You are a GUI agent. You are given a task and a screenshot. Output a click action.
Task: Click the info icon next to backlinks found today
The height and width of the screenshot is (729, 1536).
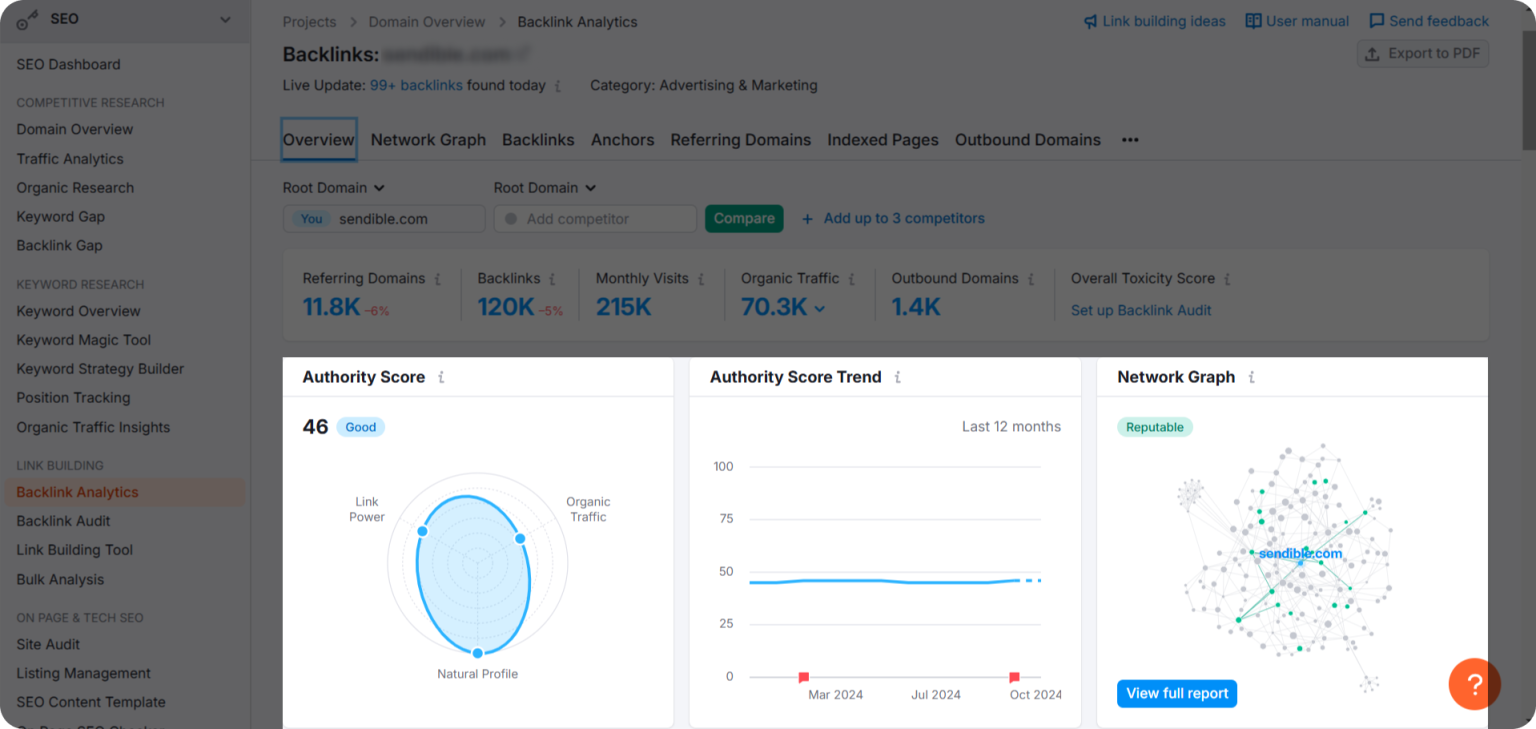tap(557, 86)
